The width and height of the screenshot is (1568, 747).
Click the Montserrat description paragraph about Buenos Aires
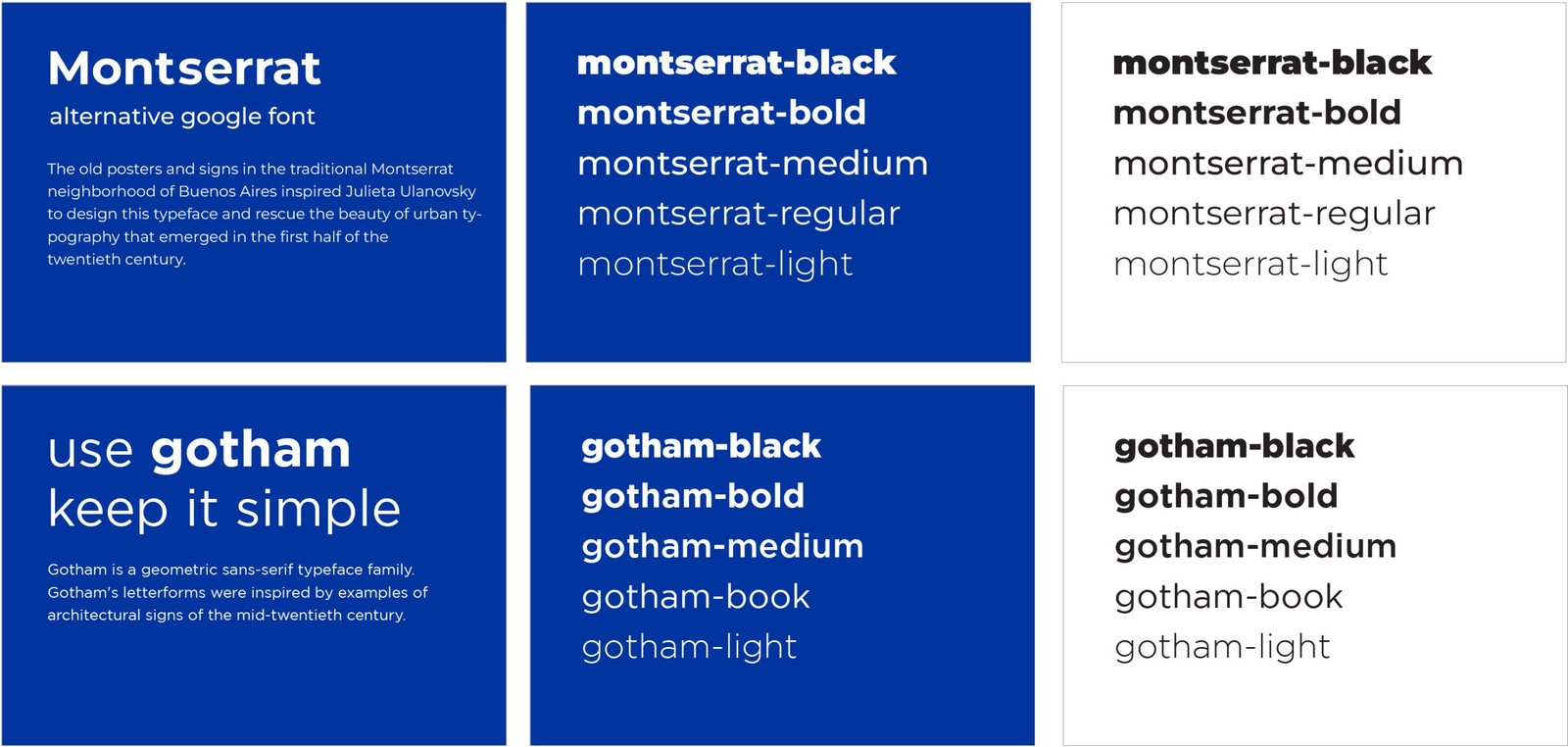click(x=264, y=214)
